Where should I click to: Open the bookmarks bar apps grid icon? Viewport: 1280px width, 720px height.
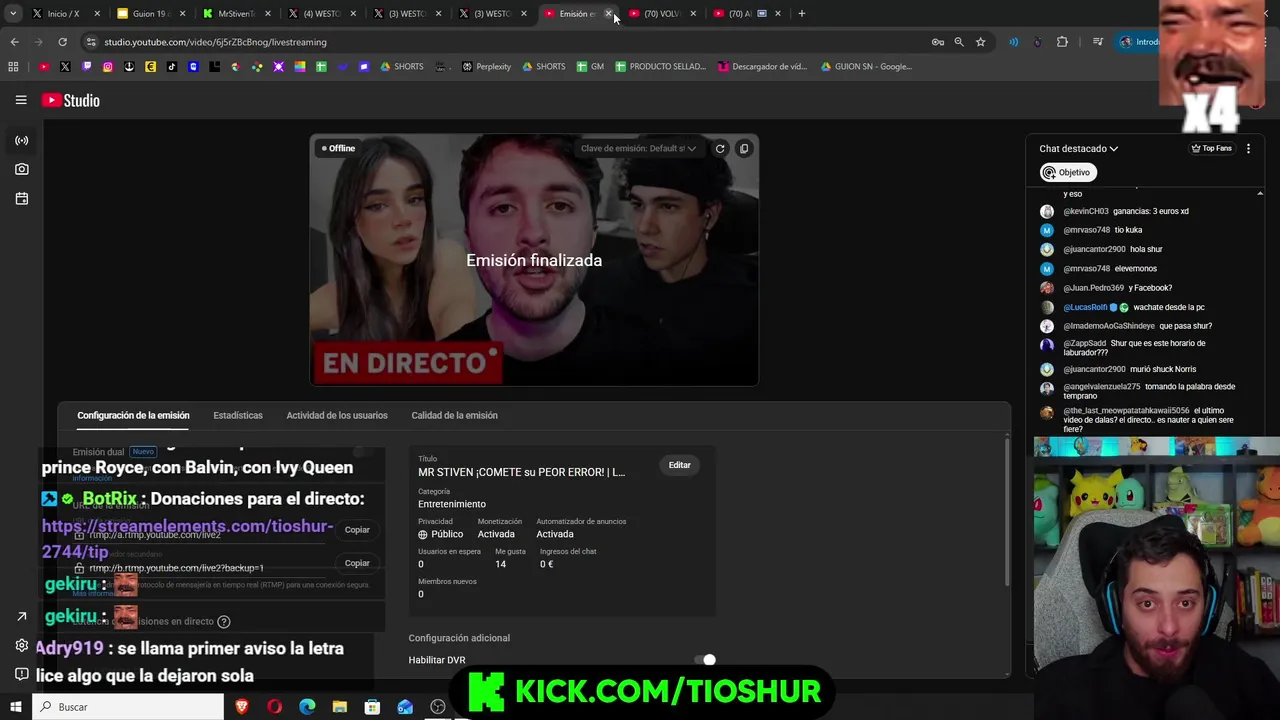tap(13, 67)
